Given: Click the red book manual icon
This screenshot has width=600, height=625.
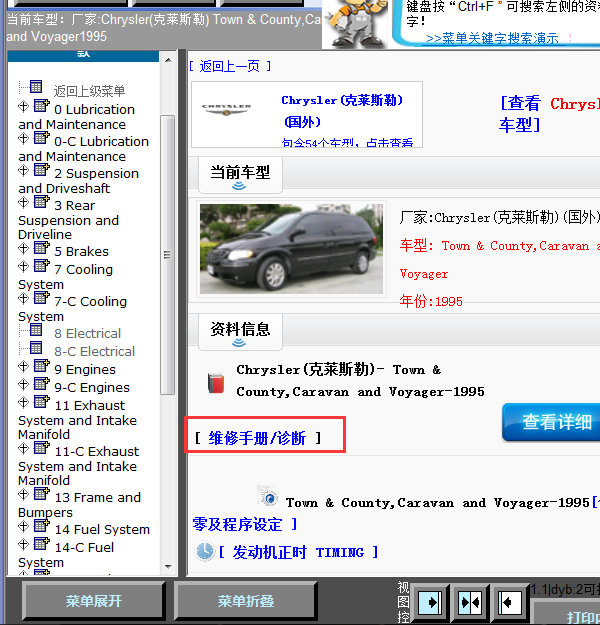Looking at the screenshot, I should [216, 383].
